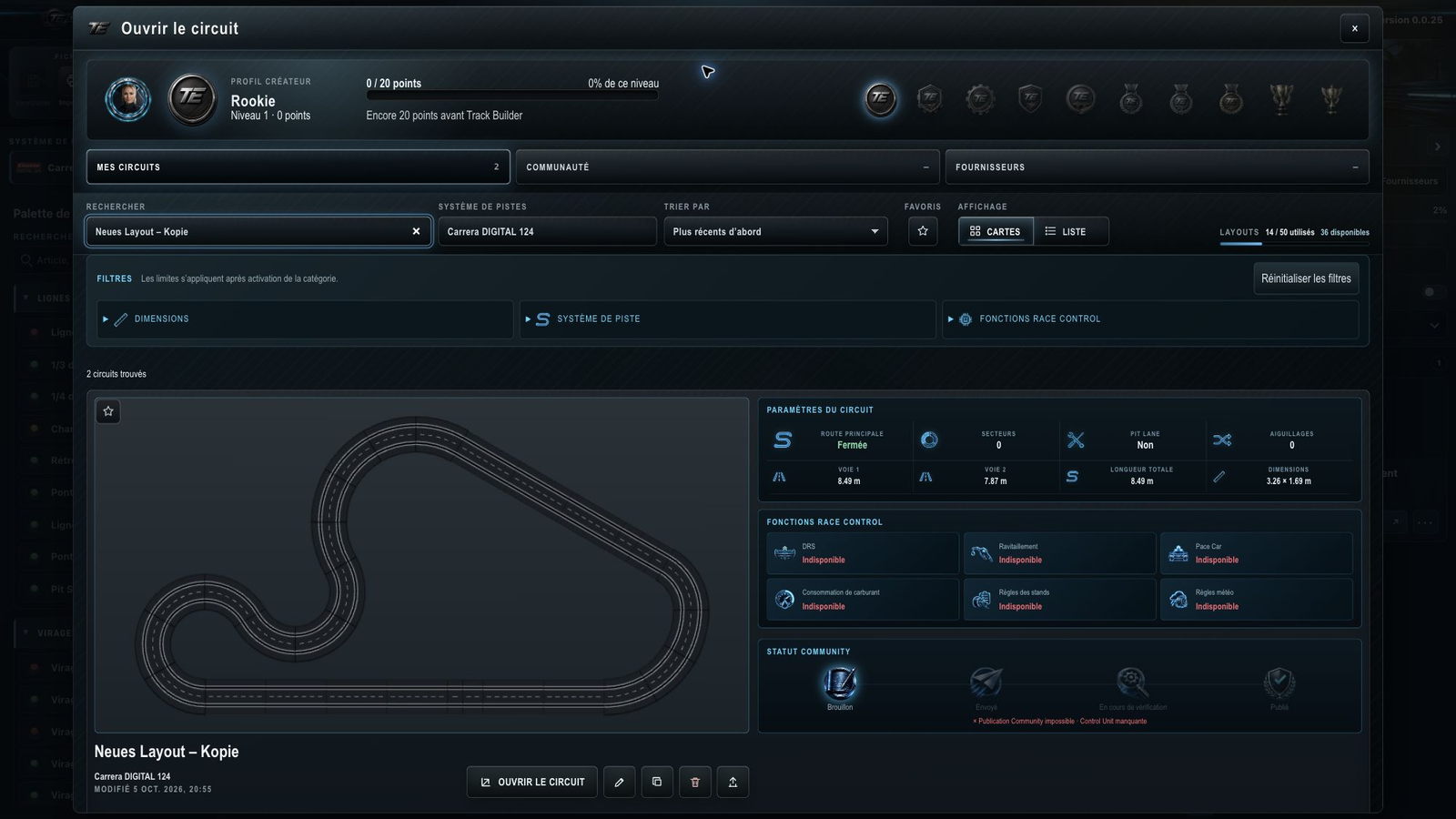This screenshot has width=1456, height=819.
Task: Click the Règles des stands tile
Action: (x=1059, y=600)
